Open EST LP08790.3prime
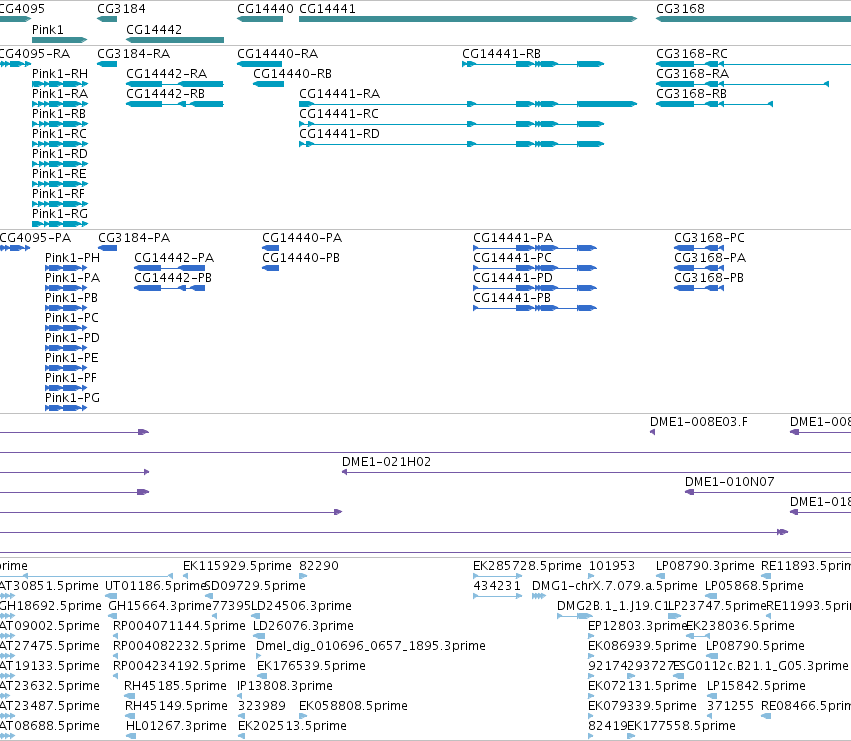The image size is (851, 741). pyautogui.click(x=705, y=566)
